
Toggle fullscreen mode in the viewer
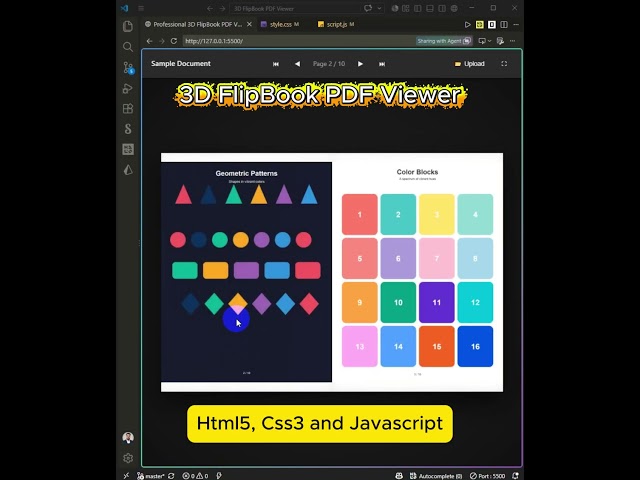tap(504, 64)
